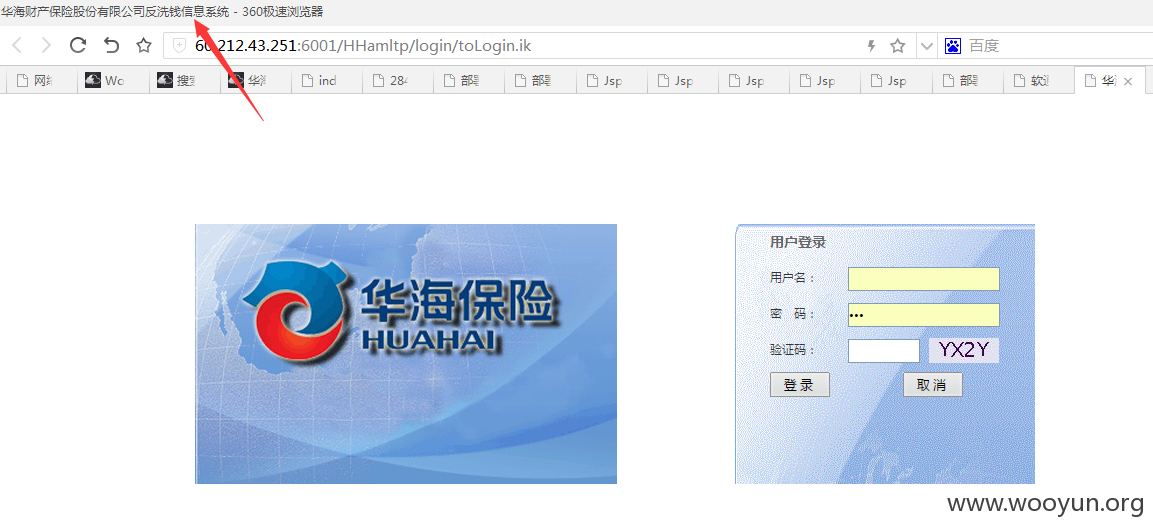Reload the login page
Screen dimensions: 1153x532
[x=78, y=46]
